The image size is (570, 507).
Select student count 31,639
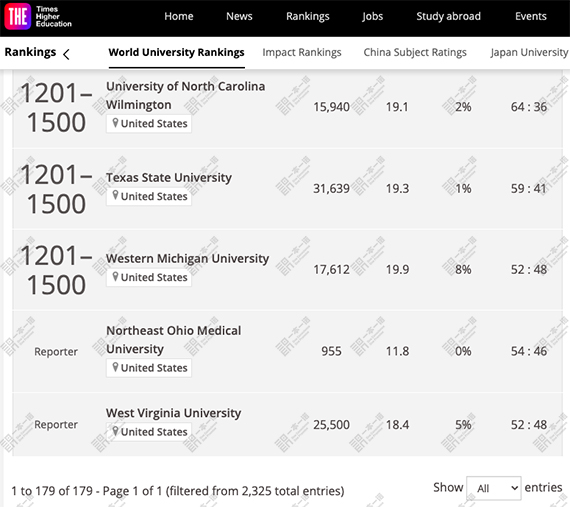[x=331, y=188]
